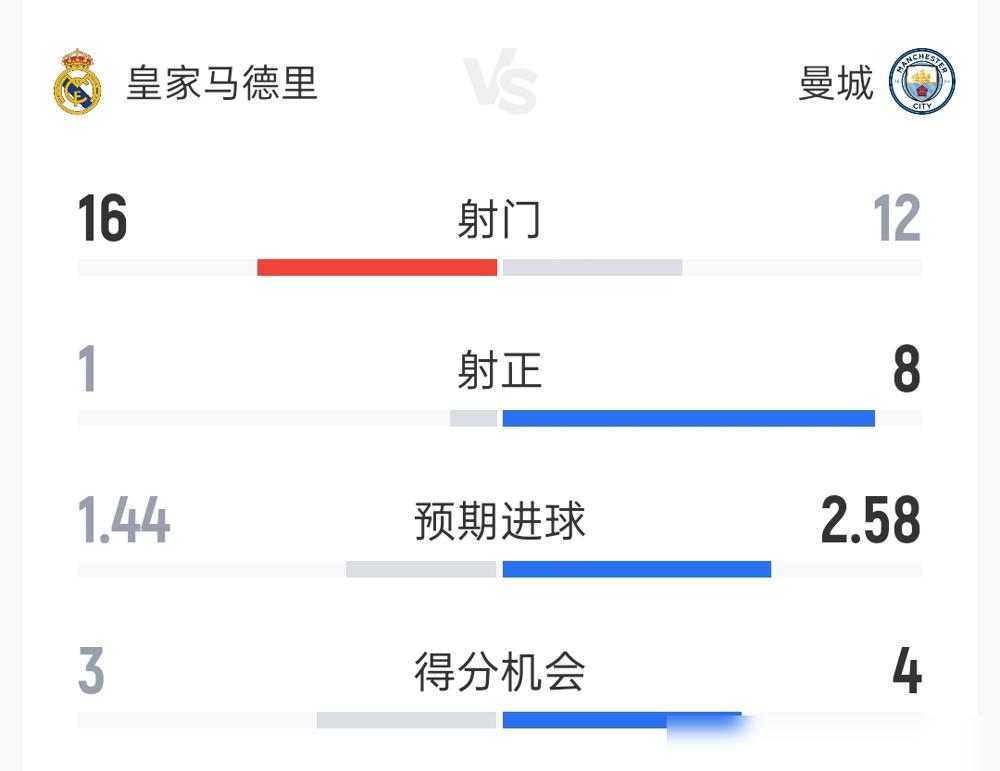This screenshot has height=771, width=1000.
Task: Click the expected goals value 2.58
Action: tap(871, 520)
